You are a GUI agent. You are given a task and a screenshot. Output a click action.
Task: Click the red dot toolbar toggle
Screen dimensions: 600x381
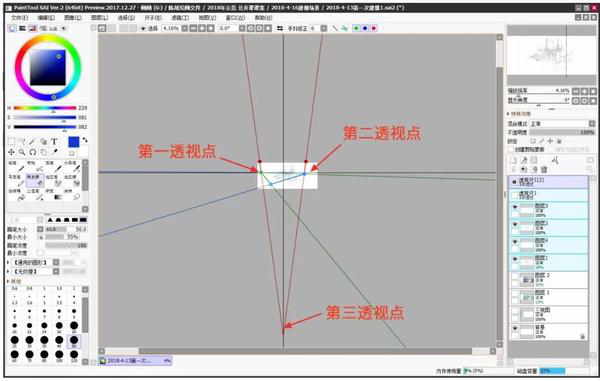[374, 28]
